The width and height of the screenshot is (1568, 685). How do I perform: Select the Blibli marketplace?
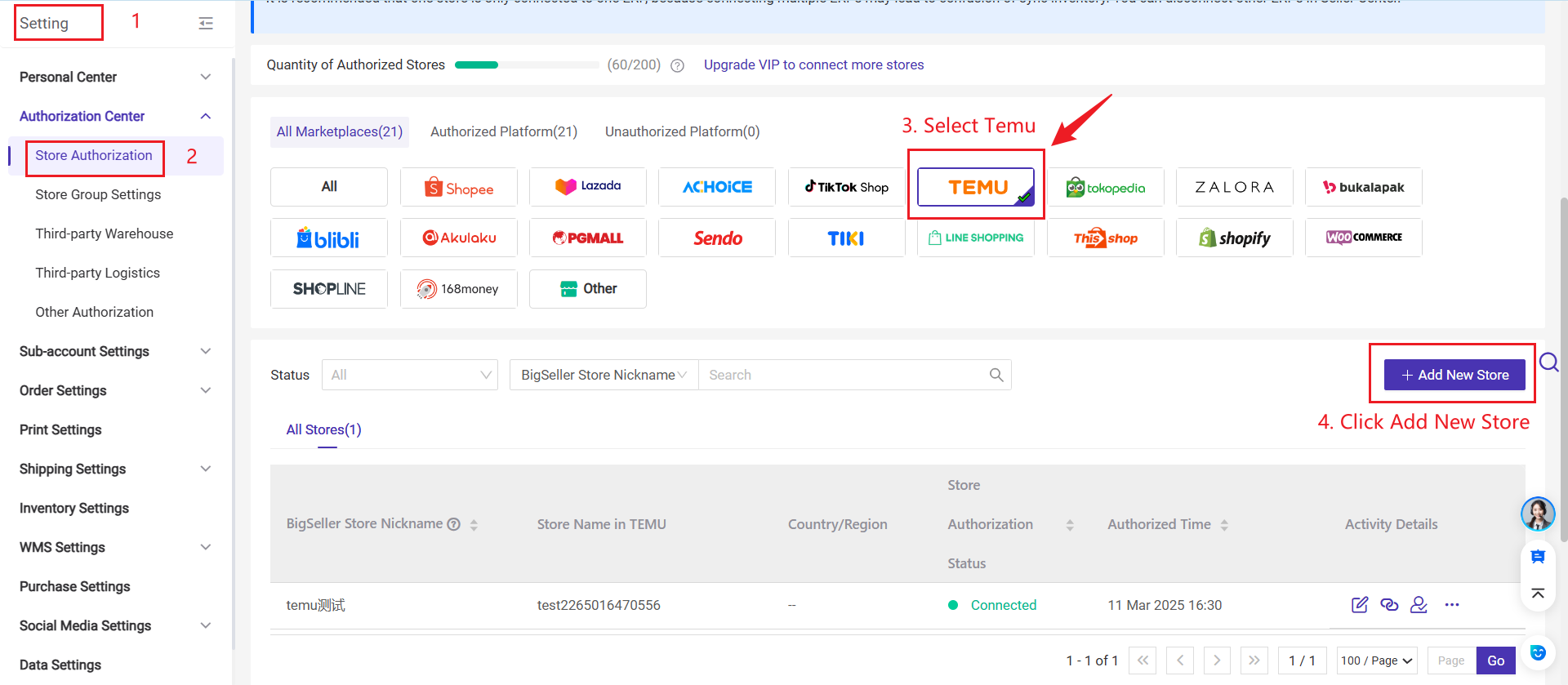click(329, 238)
